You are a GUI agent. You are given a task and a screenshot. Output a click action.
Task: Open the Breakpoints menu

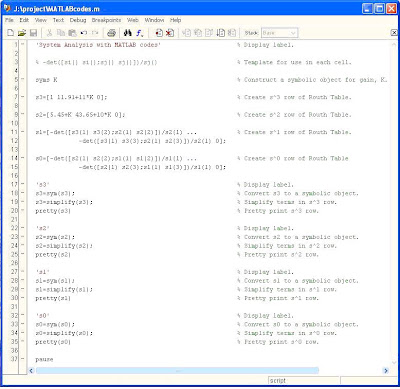(x=106, y=20)
